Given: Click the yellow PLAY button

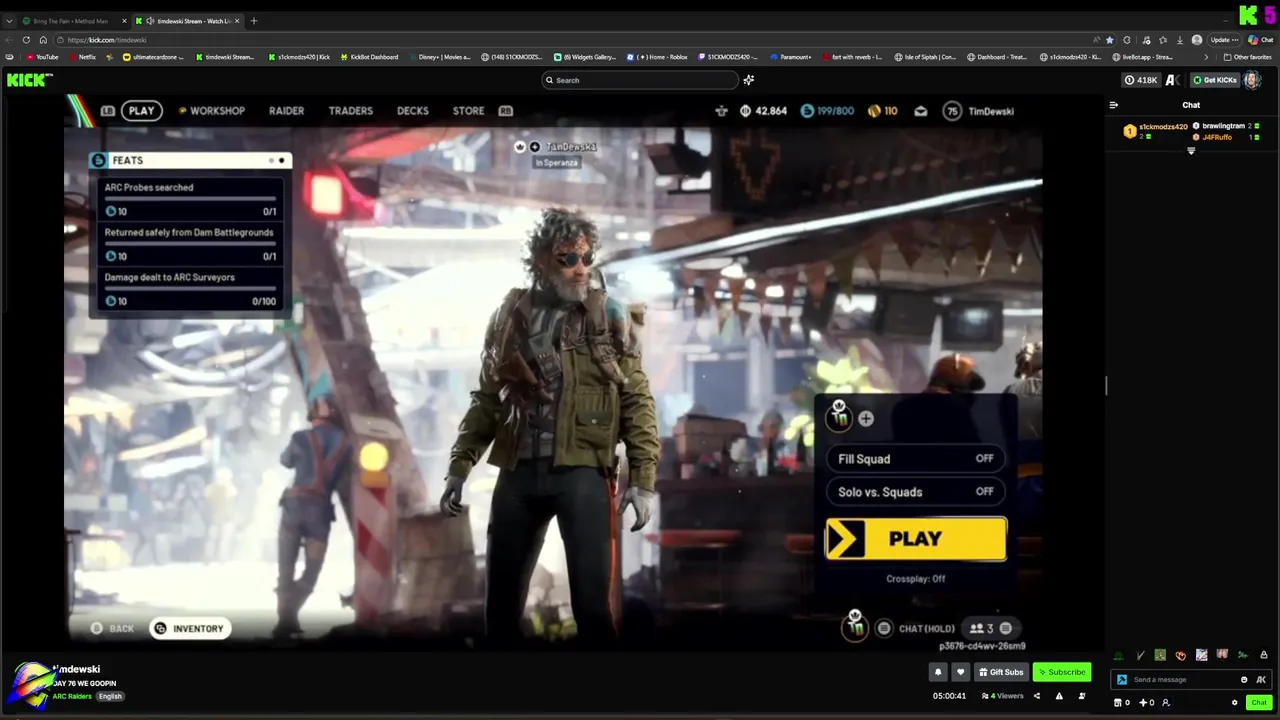Looking at the screenshot, I should coord(915,539).
